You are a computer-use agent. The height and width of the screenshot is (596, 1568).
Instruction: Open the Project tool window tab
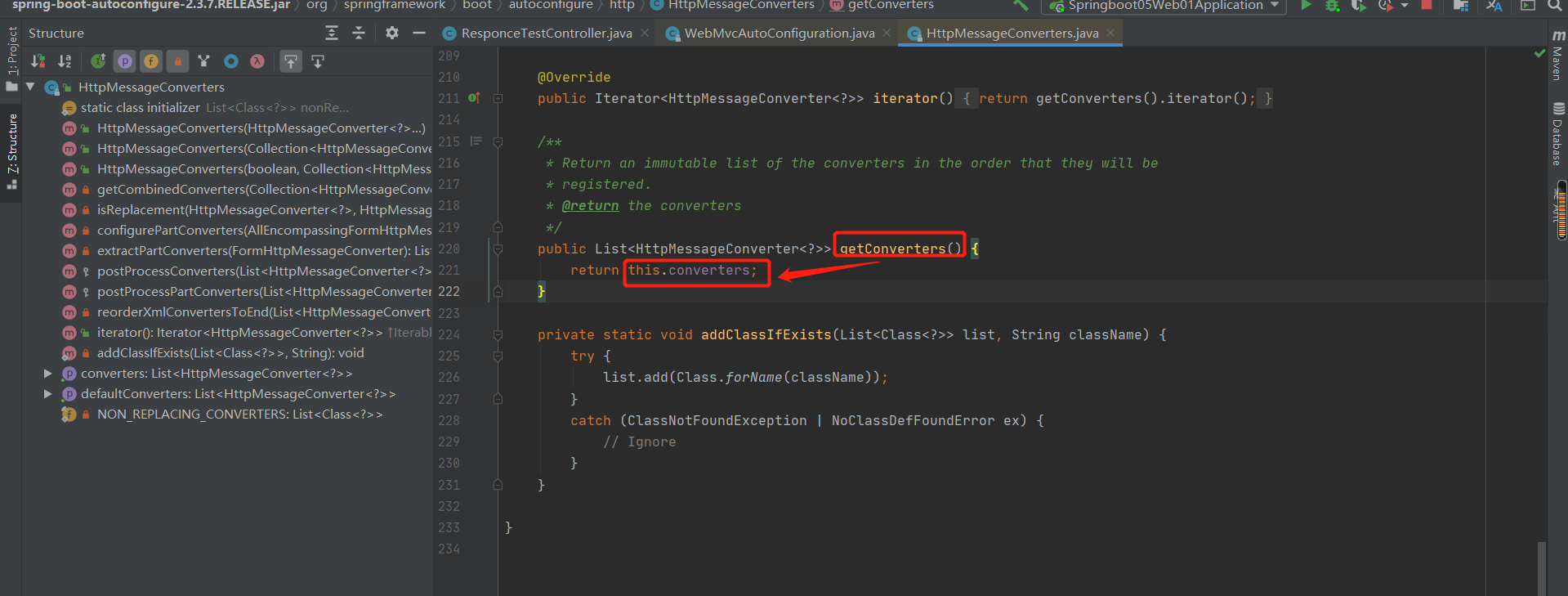(11, 59)
